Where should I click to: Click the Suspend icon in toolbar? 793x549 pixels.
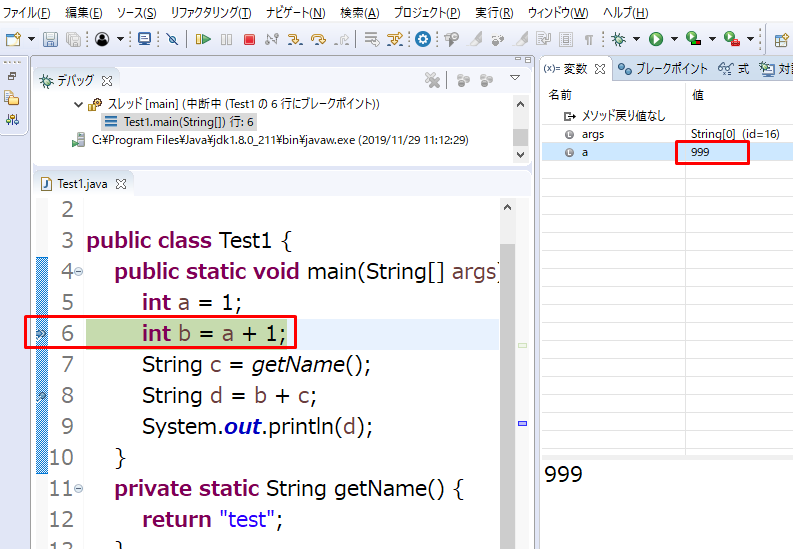(x=226, y=40)
